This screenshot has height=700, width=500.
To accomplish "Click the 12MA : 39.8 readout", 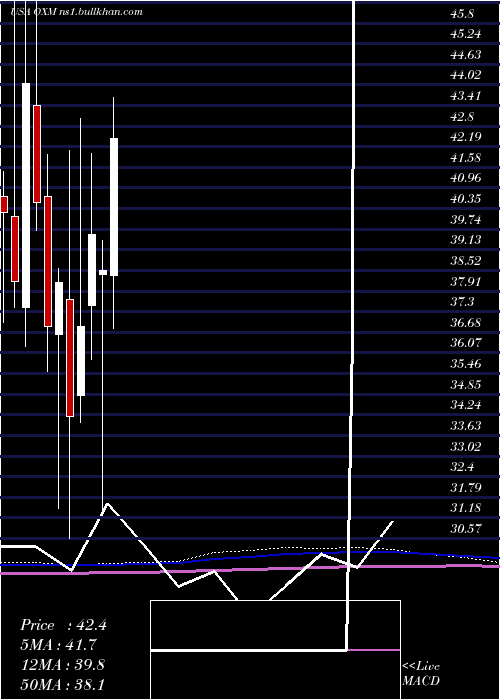I will click(62, 665).
